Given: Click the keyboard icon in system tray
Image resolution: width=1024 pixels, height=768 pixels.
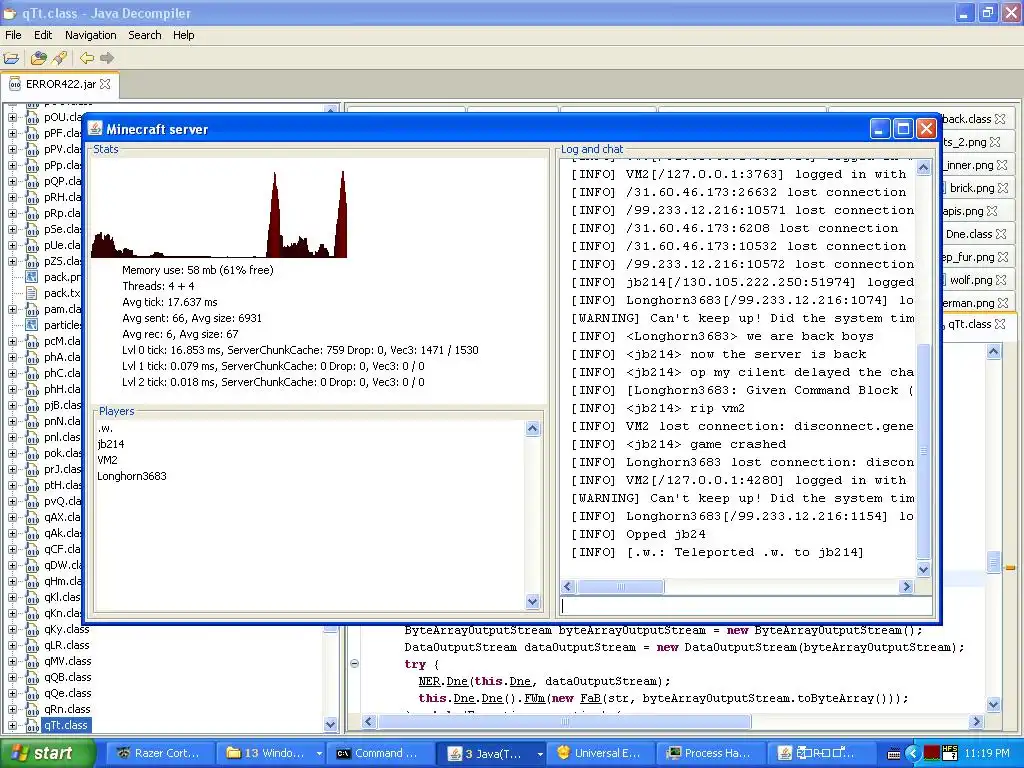Looking at the screenshot, I should pyautogui.click(x=895, y=754).
